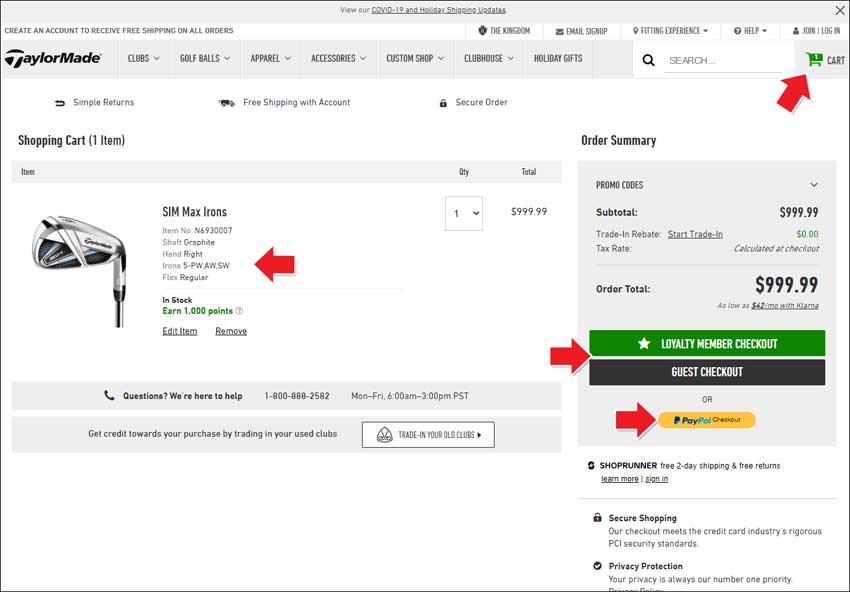The image size is (850, 592).
Task: Go to Holiday Gifts
Action: pos(558,58)
